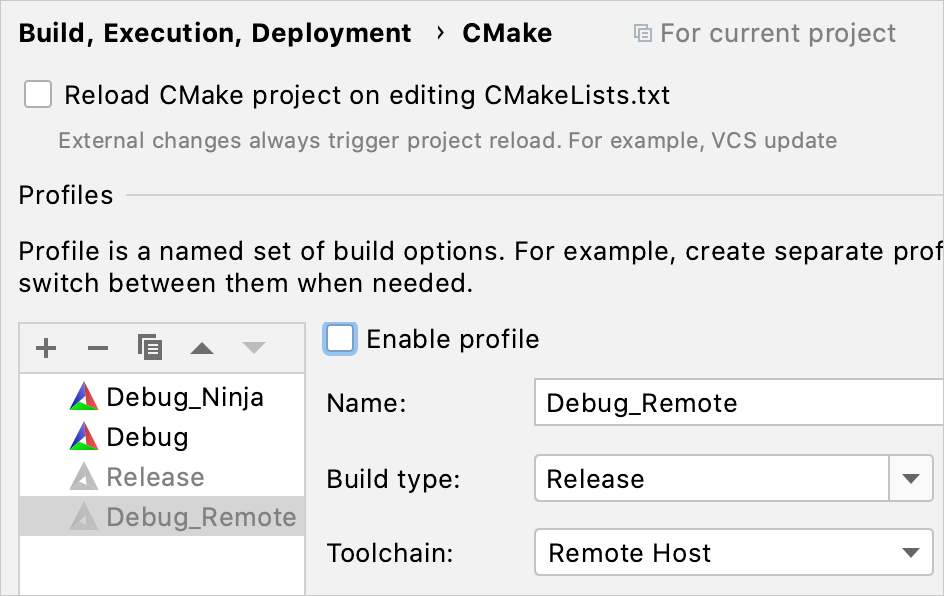Click the CMake icon next to Debug
The height and width of the screenshot is (596, 944).
point(84,437)
